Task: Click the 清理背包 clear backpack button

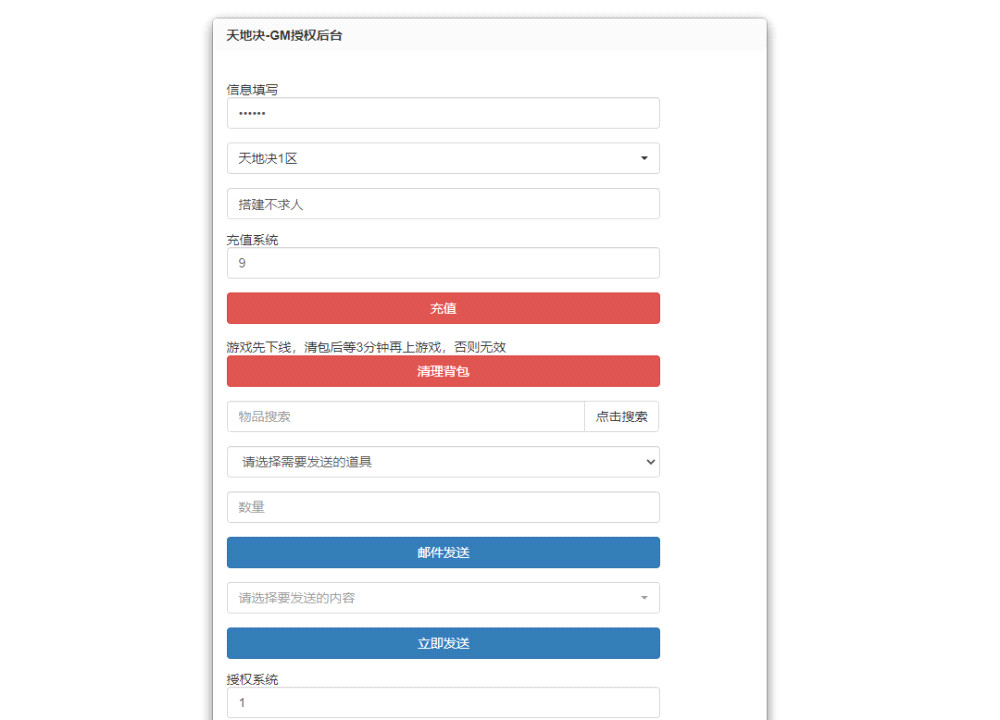Action: (443, 371)
